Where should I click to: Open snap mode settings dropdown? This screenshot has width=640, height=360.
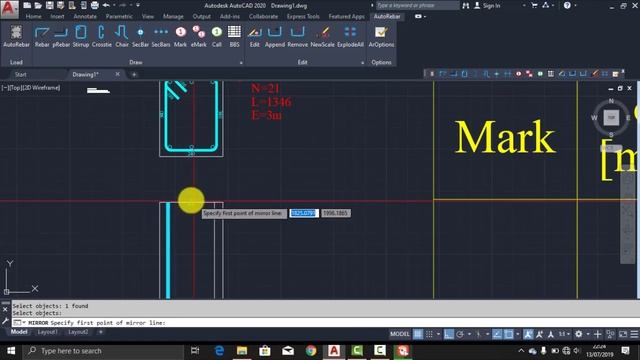(x=438, y=334)
